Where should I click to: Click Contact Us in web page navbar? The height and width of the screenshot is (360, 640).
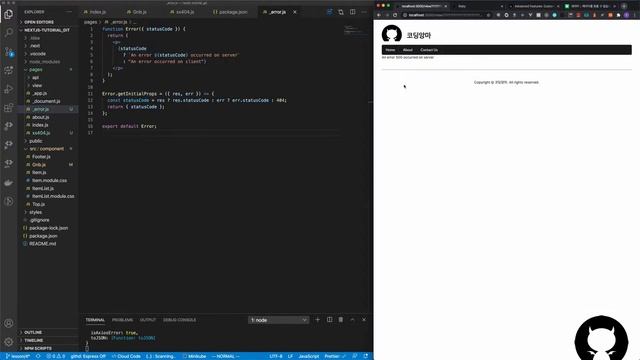pyautogui.click(x=429, y=50)
